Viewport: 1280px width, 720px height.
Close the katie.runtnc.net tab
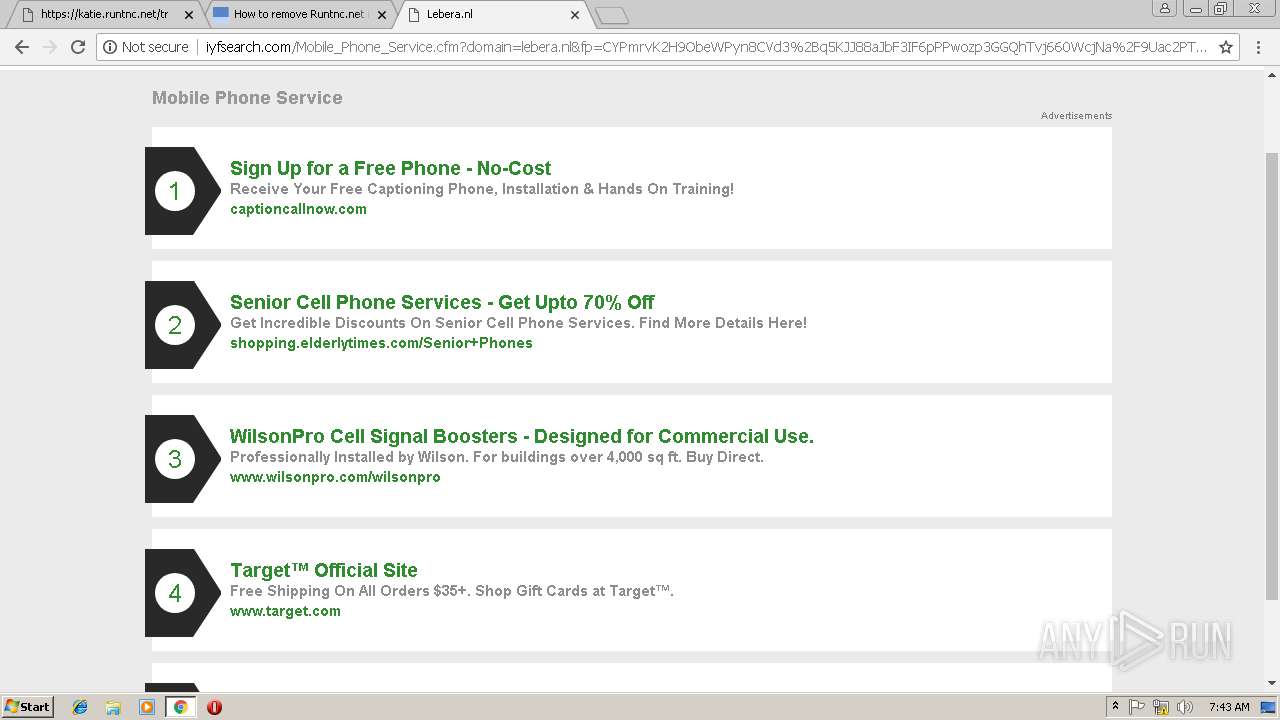coord(189,15)
